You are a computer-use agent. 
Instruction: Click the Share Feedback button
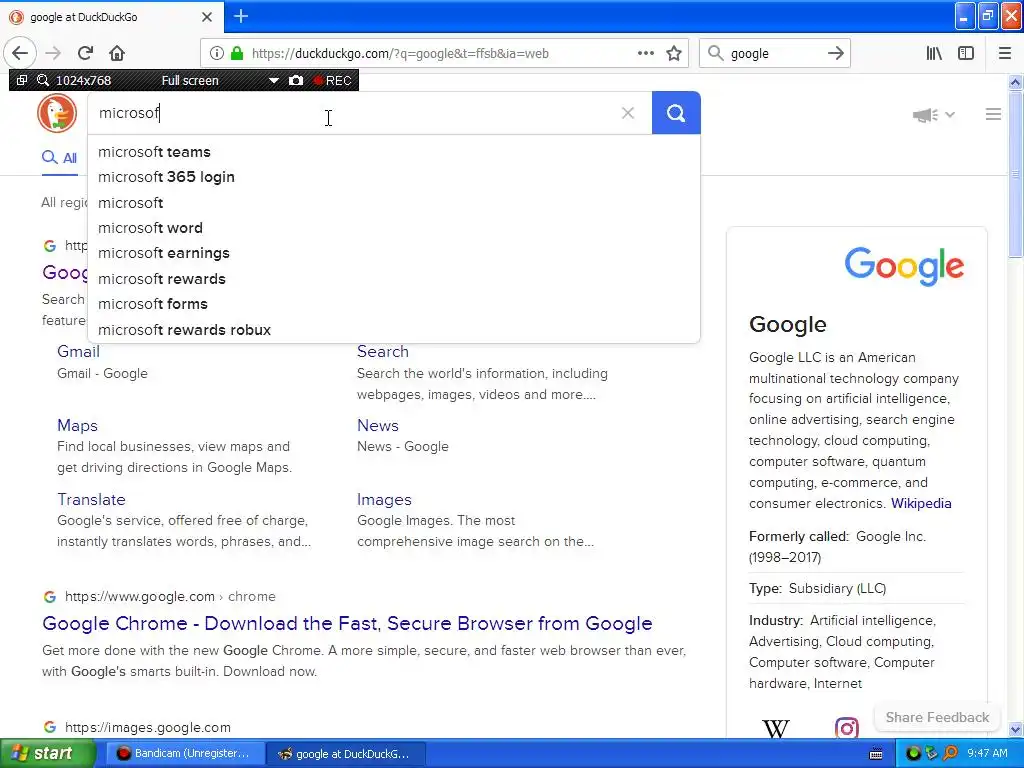click(937, 717)
